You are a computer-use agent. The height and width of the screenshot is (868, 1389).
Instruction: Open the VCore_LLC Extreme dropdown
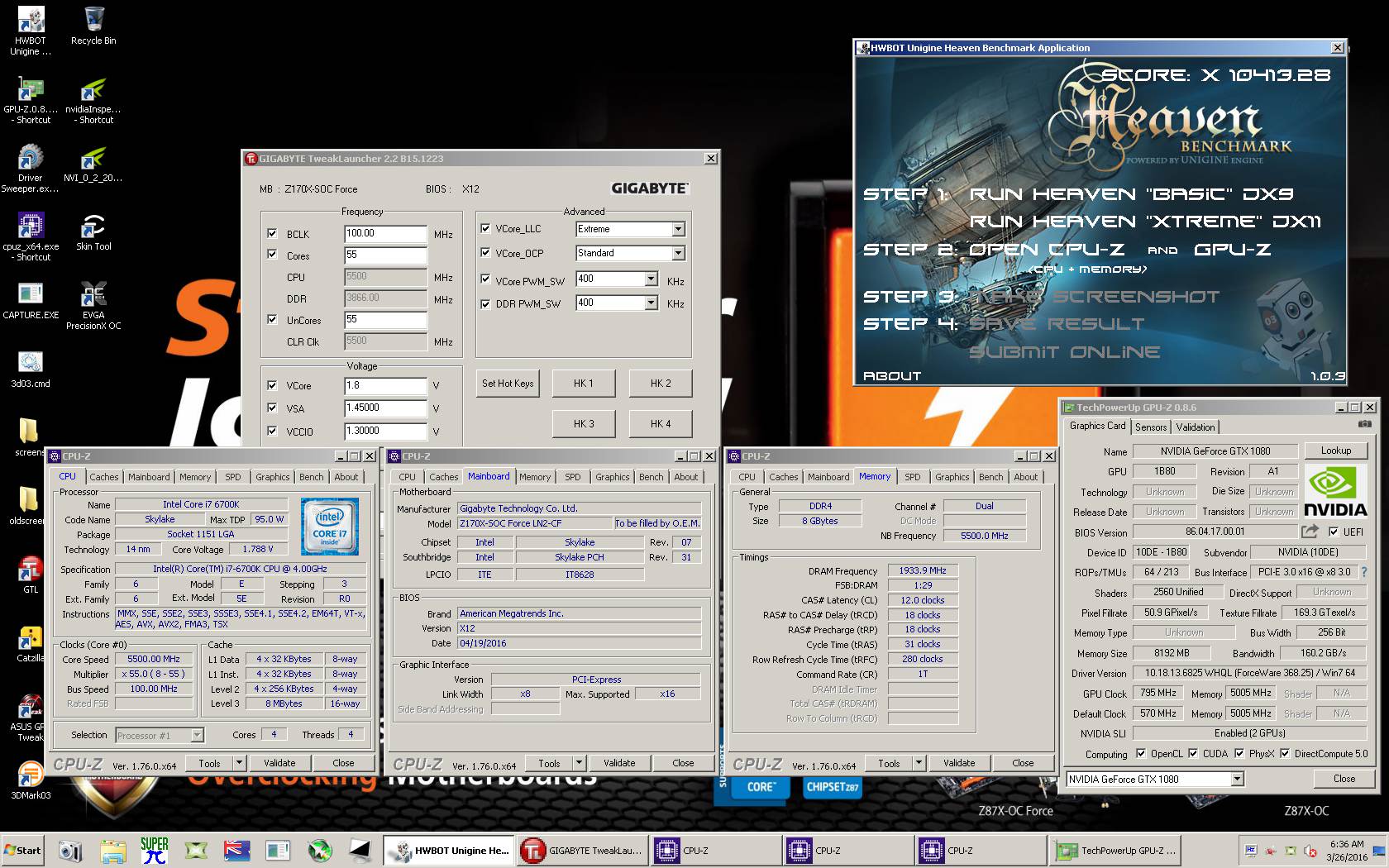pyautogui.click(x=678, y=229)
